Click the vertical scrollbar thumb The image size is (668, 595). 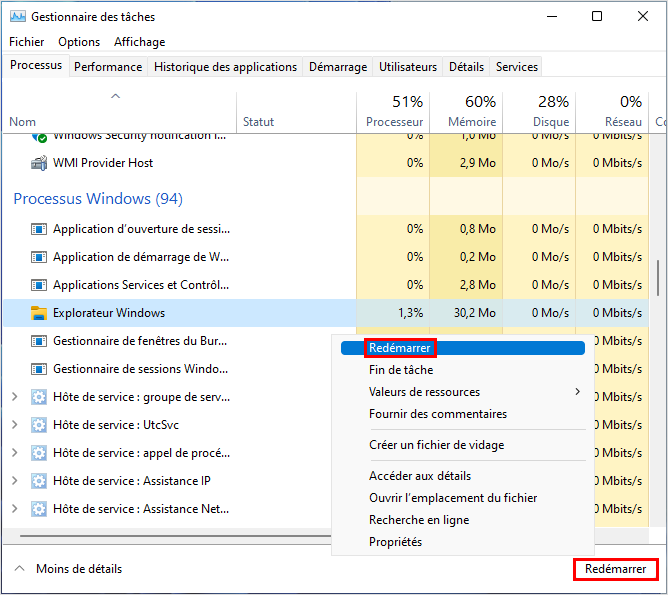coord(658,278)
